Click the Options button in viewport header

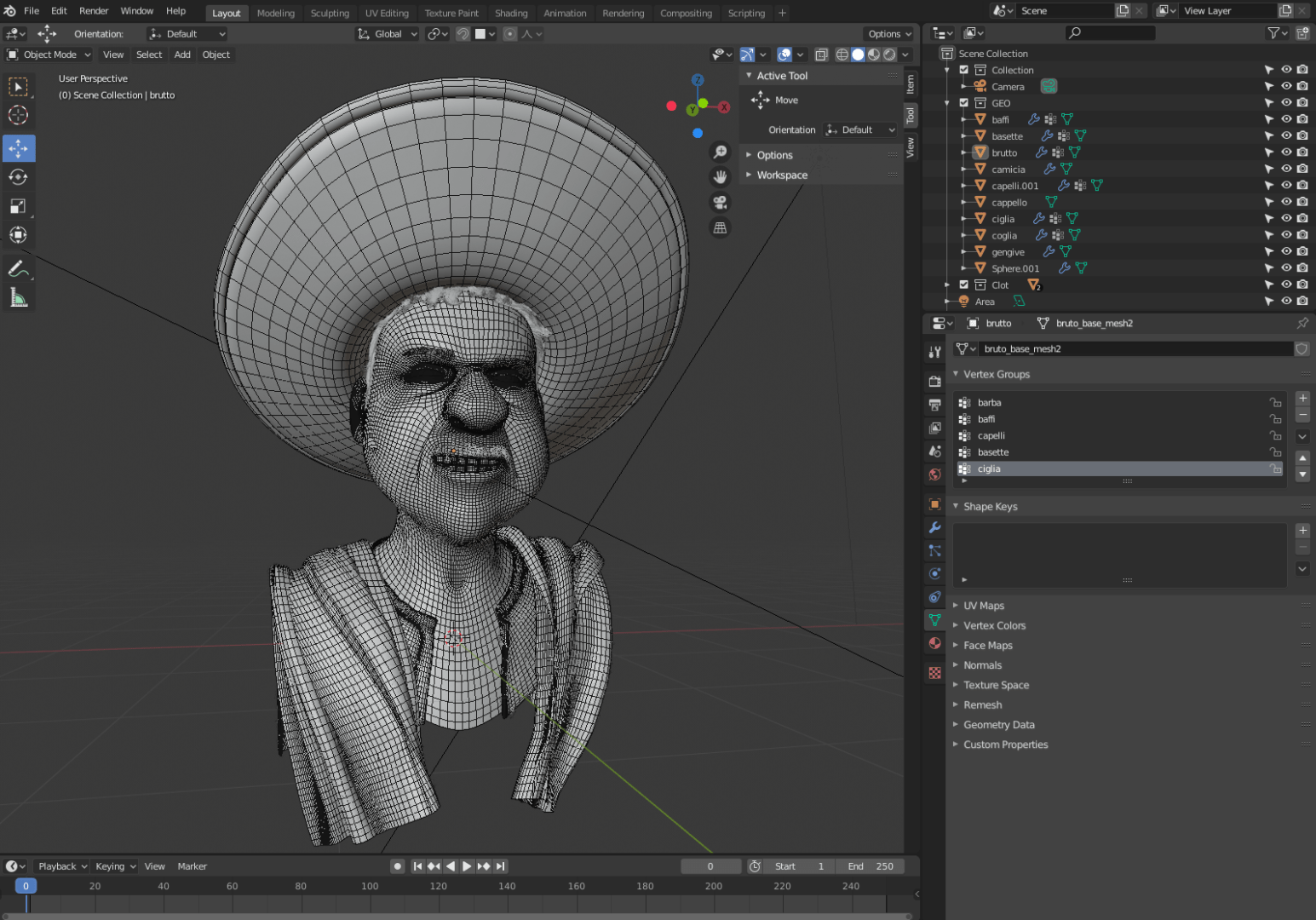pos(889,34)
